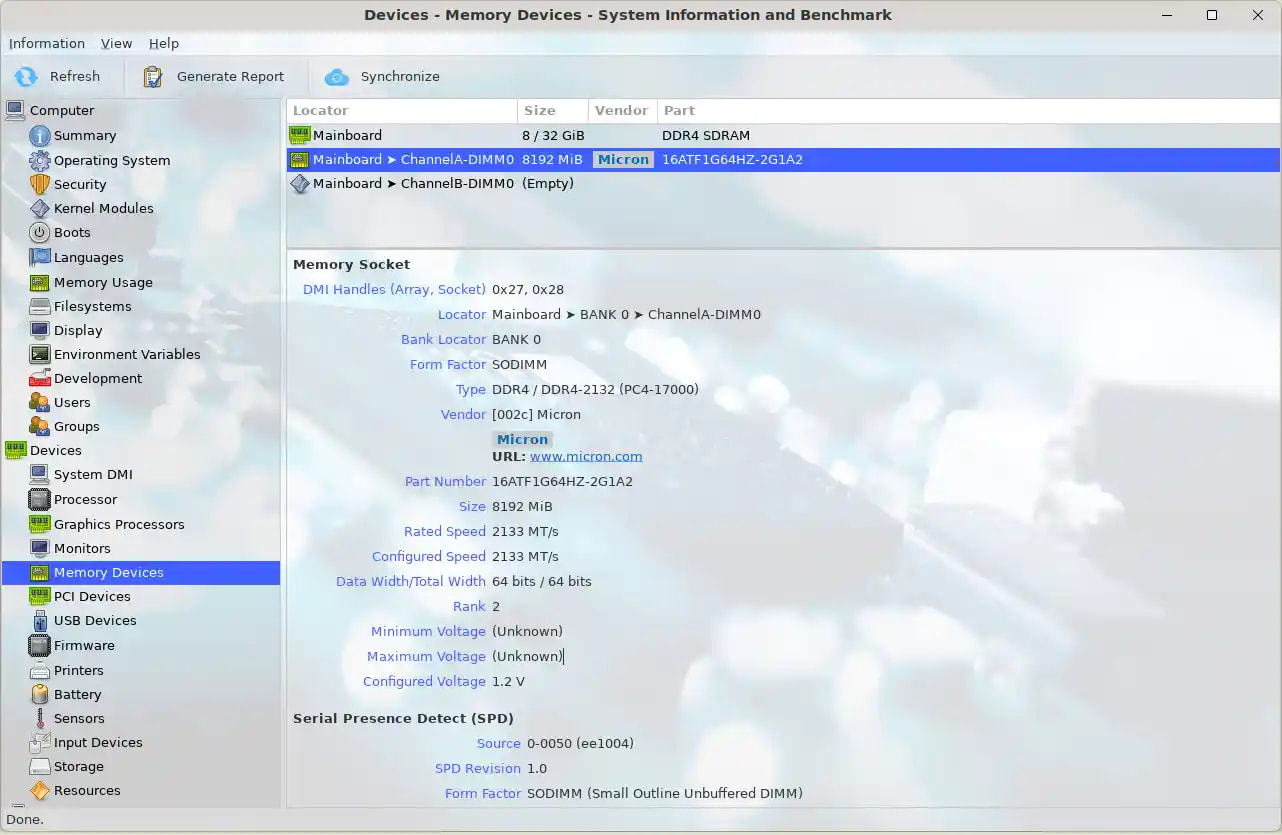Click the Synchronize cloud icon
The image size is (1282, 835).
click(337, 76)
